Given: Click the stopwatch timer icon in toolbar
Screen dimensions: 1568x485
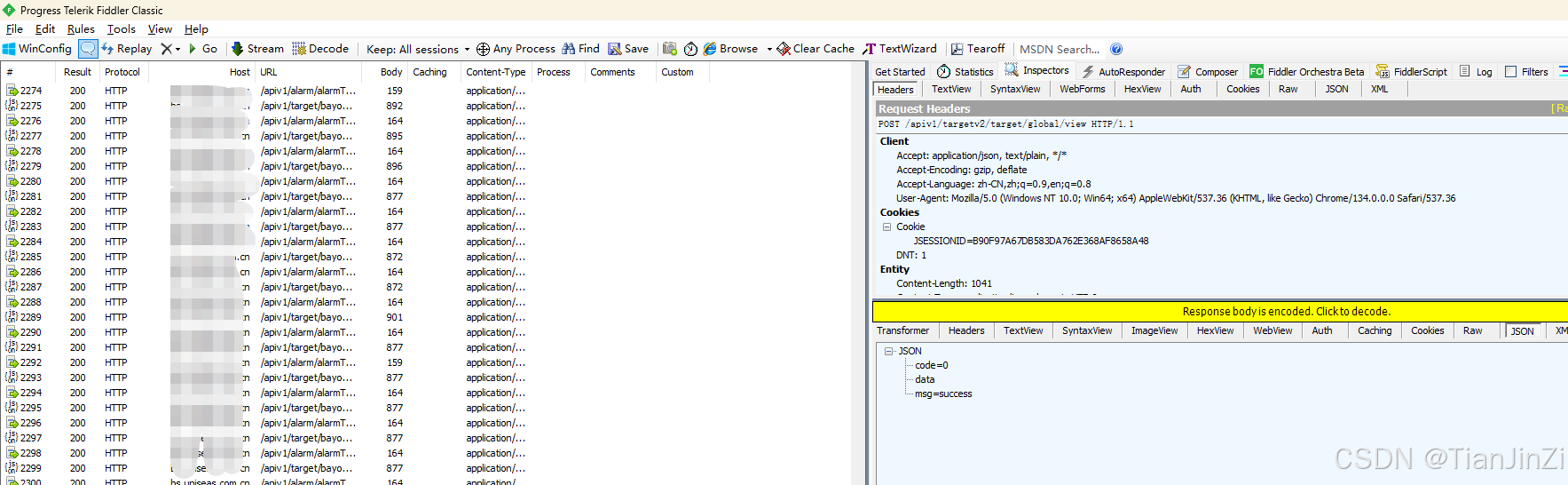Looking at the screenshot, I should pos(690,49).
